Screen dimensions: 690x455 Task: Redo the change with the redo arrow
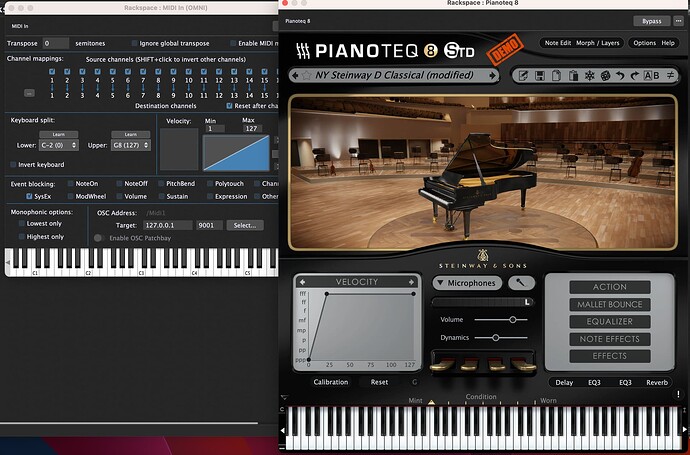pyautogui.click(x=635, y=76)
